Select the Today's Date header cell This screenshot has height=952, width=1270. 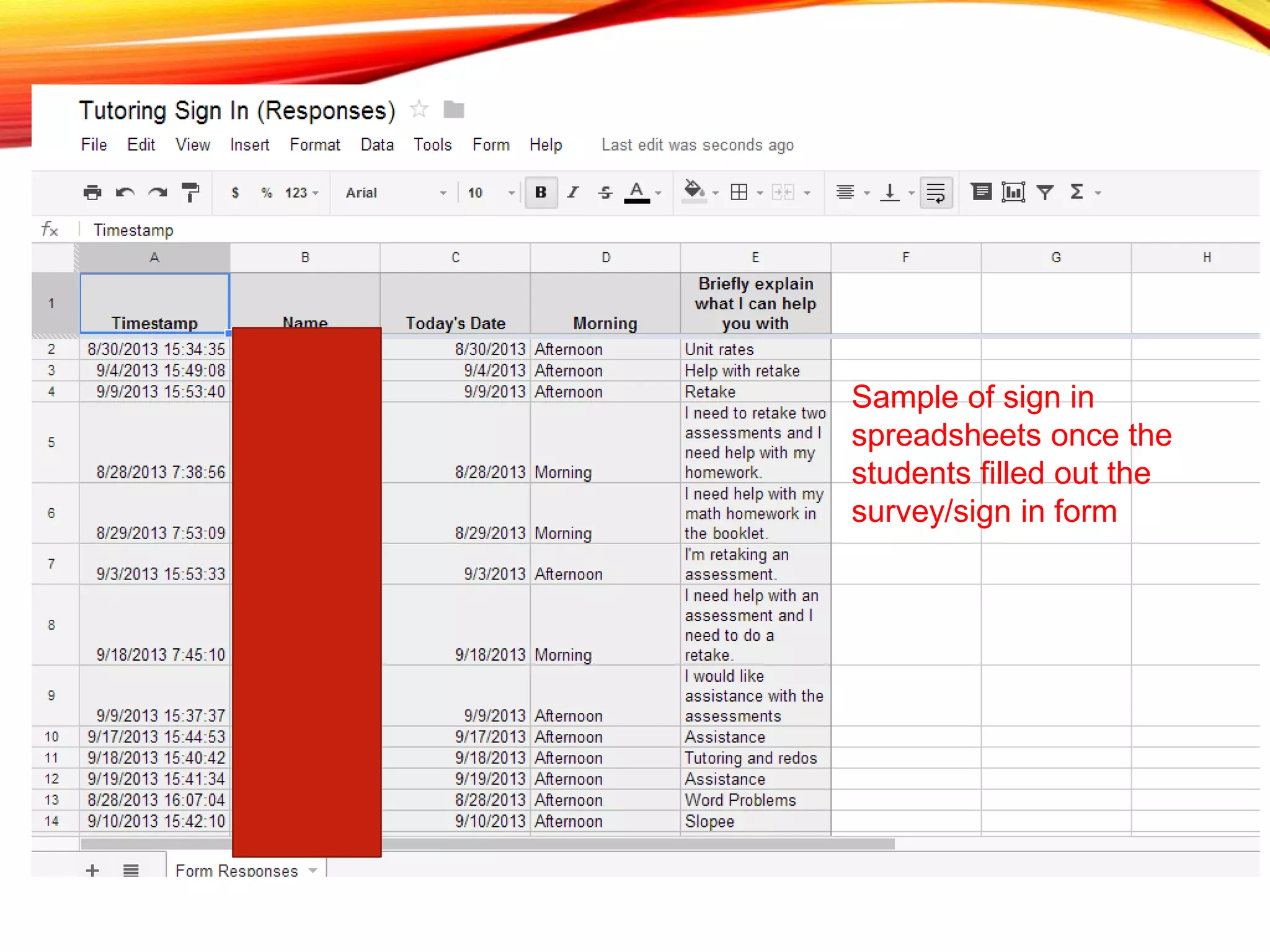[x=455, y=304]
